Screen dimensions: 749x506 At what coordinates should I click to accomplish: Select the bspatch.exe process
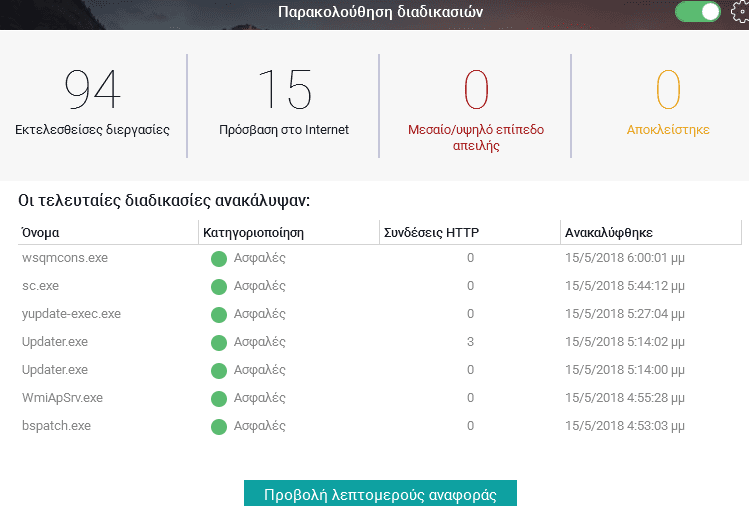(380, 426)
